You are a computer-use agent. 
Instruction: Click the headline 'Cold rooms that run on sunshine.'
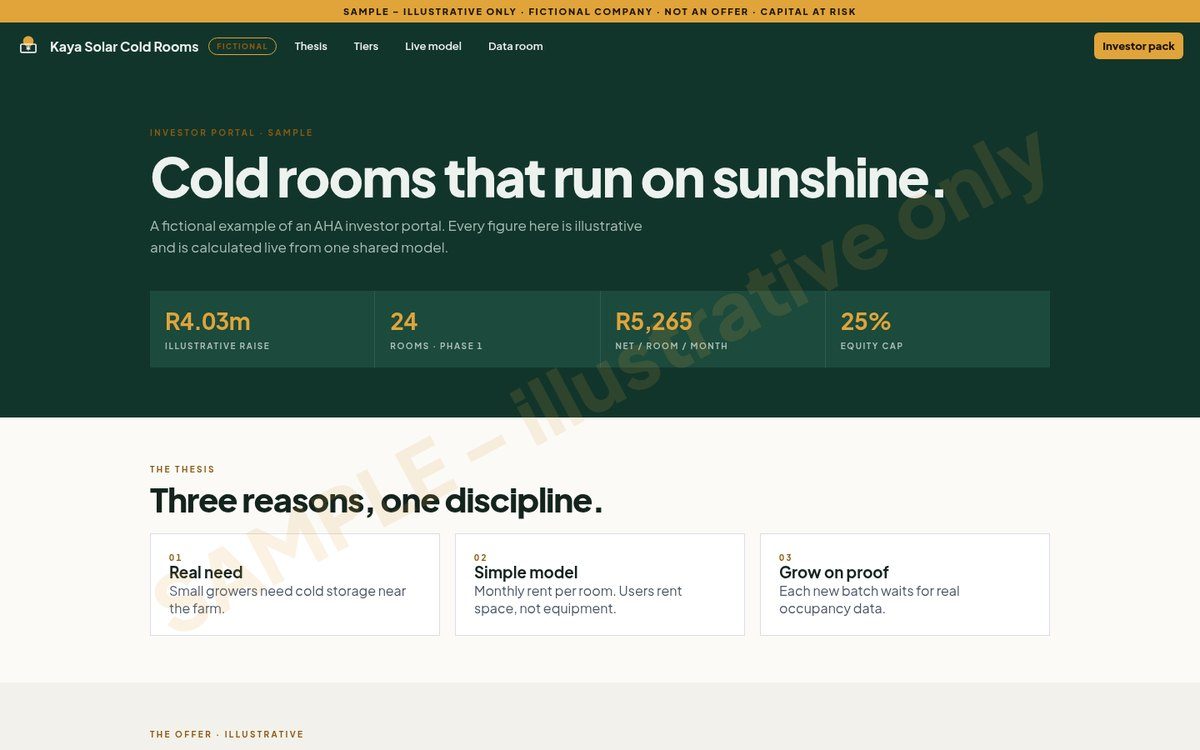(x=548, y=177)
